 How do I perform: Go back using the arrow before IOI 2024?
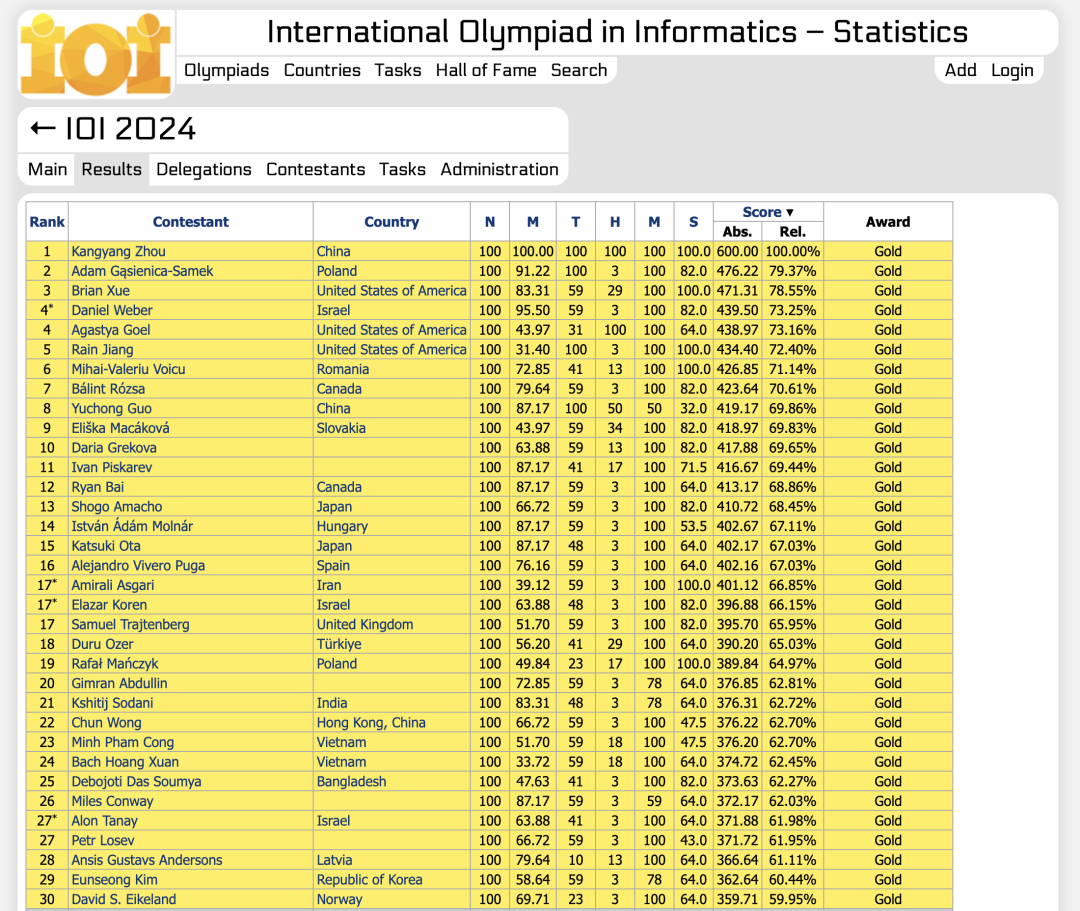(x=43, y=128)
